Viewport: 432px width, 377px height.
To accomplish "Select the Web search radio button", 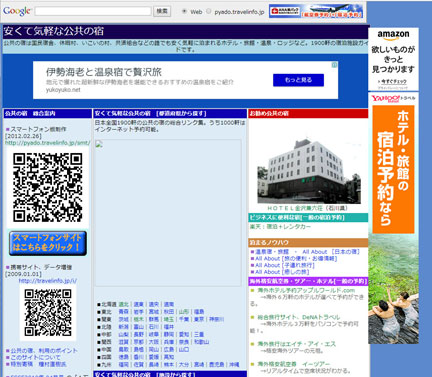I will (x=184, y=11).
